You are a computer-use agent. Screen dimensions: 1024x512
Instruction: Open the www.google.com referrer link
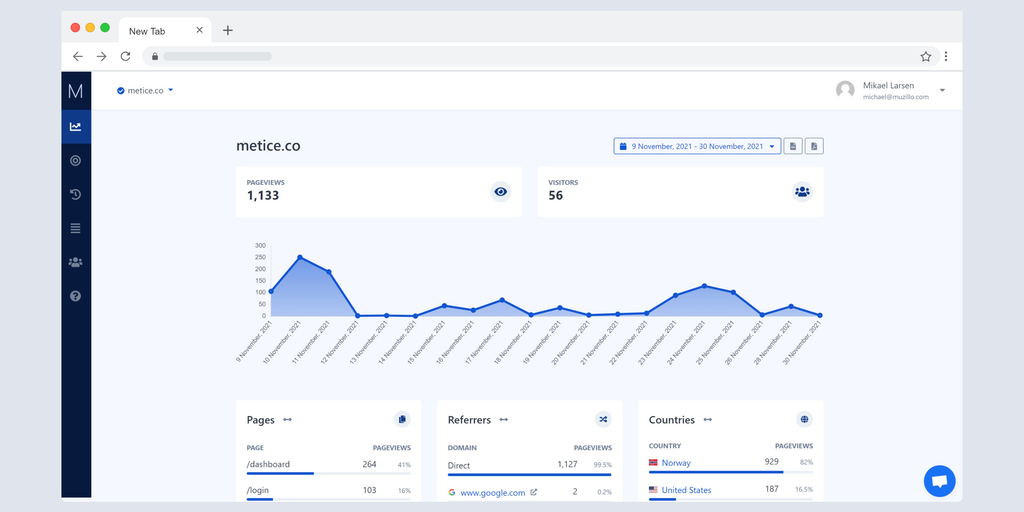click(492, 493)
